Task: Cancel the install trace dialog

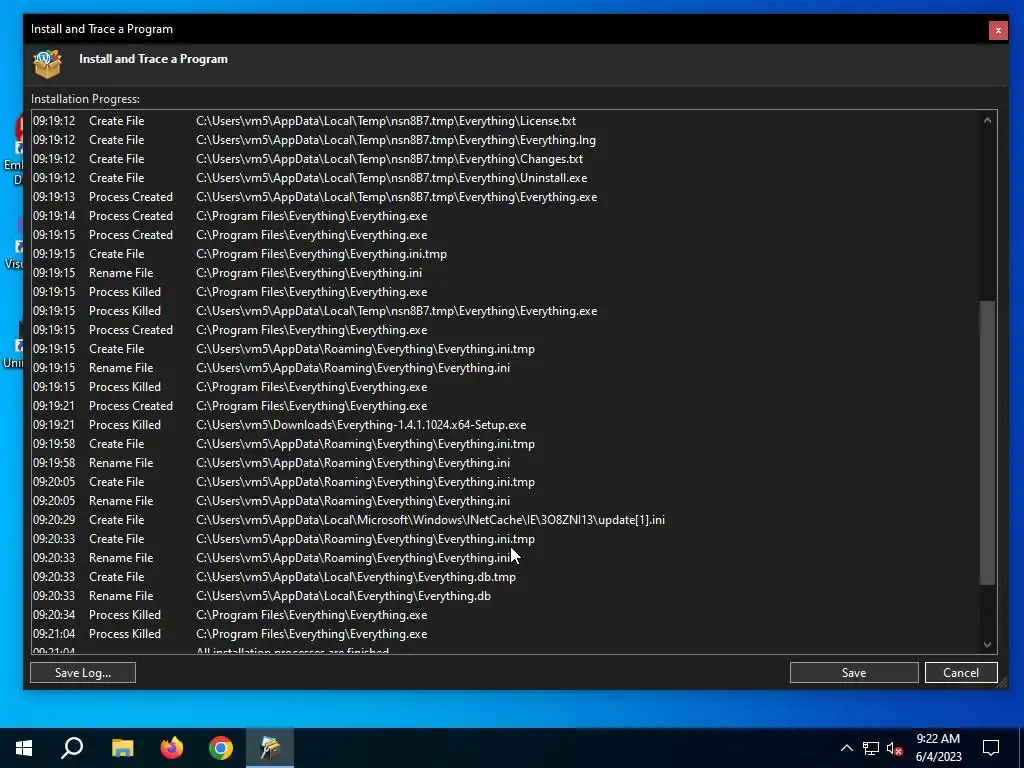Action: pos(961,673)
